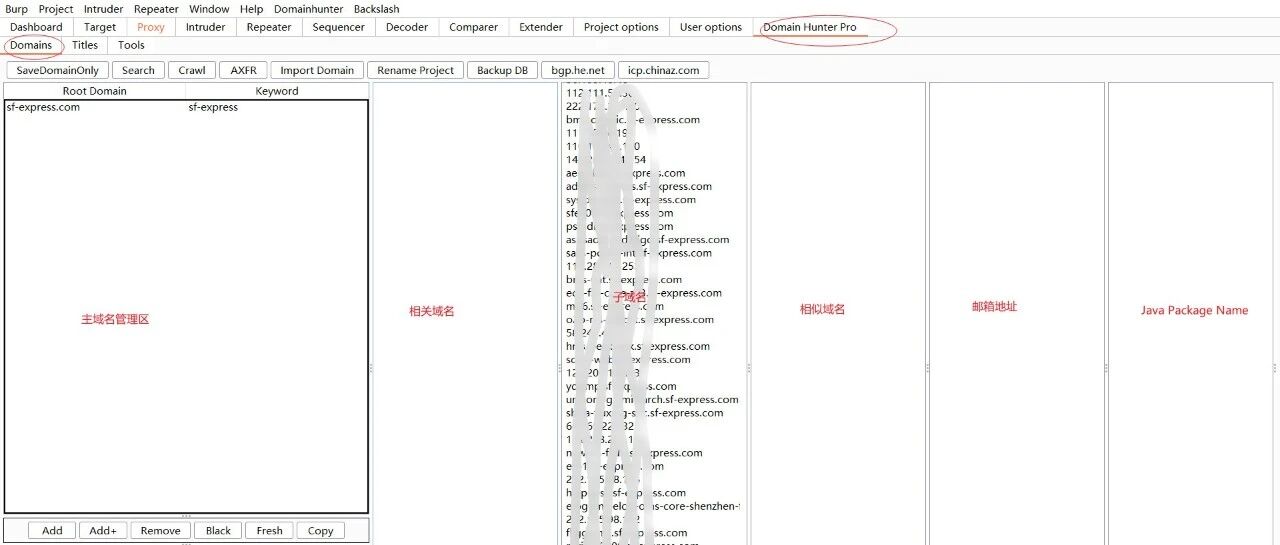The image size is (1280, 545).
Task: Click the Black button
Action: (218, 531)
